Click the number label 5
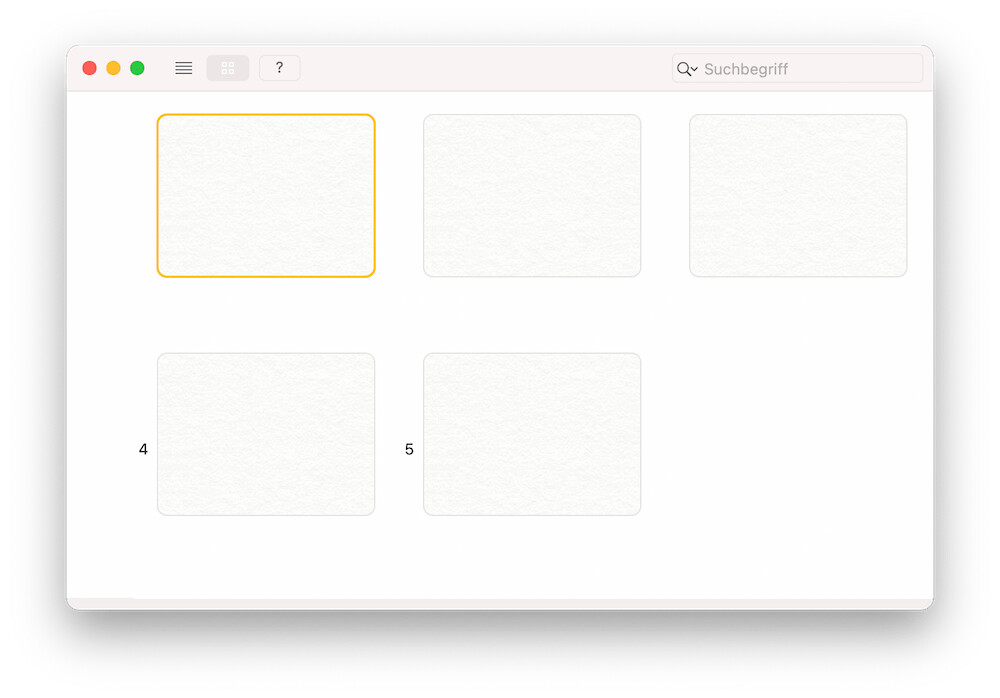 409,450
